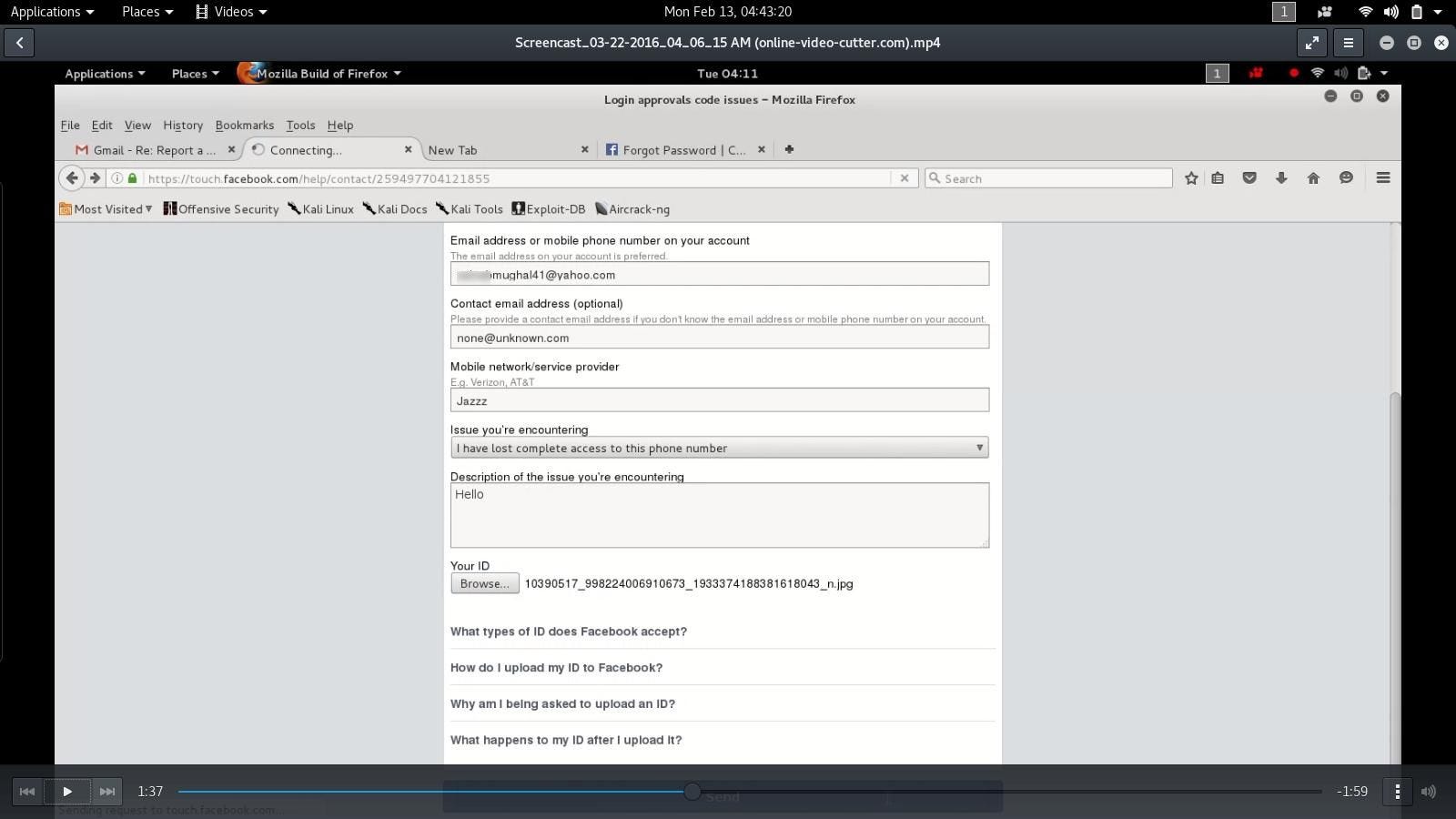Play the paused video
1456x819 pixels.
[x=67, y=792]
